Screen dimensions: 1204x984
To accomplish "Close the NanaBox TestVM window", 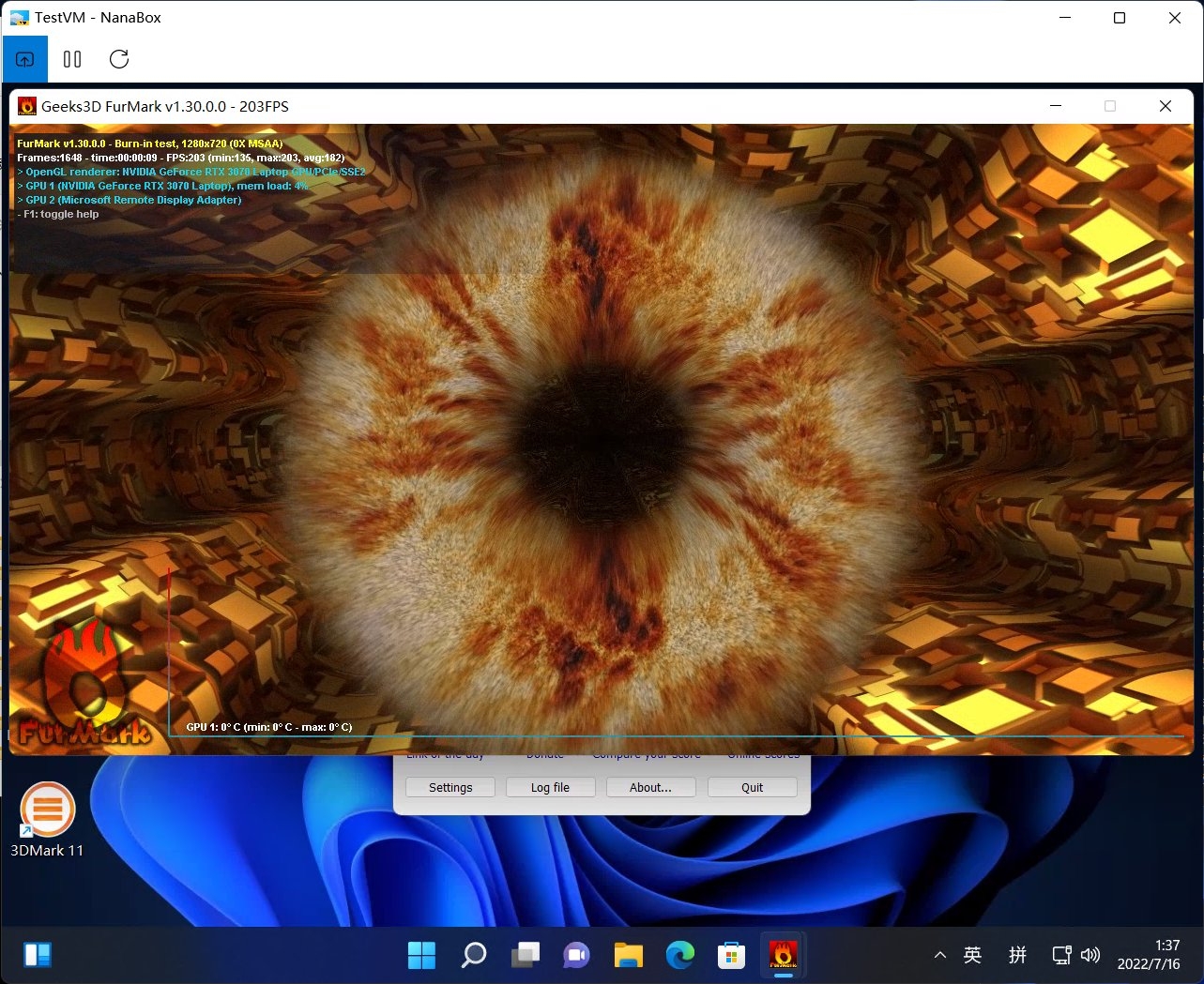I will tap(1174, 18).
